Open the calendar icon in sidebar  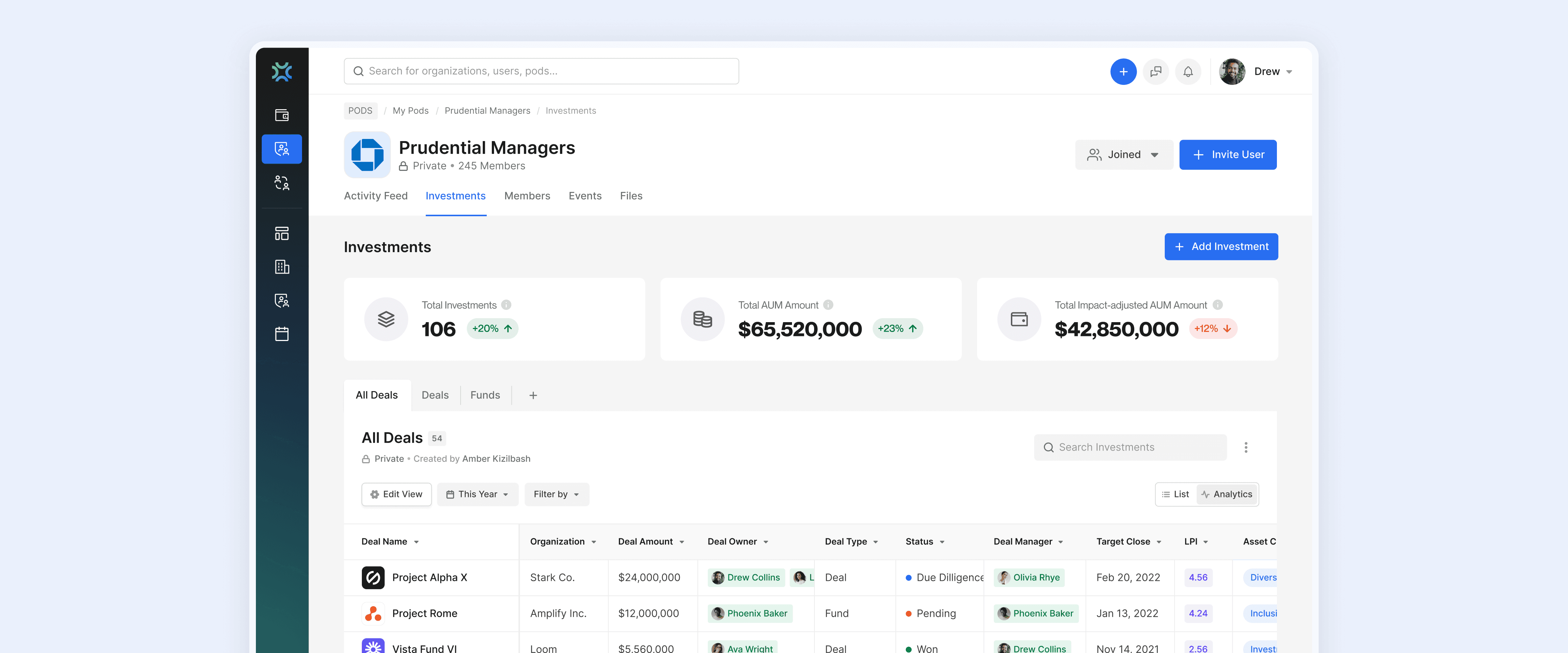pyautogui.click(x=282, y=334)
